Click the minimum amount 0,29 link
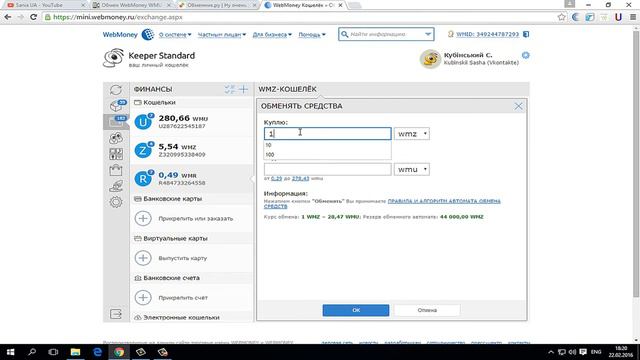Screen dimensions: 640x360 [x=276, y=178]
